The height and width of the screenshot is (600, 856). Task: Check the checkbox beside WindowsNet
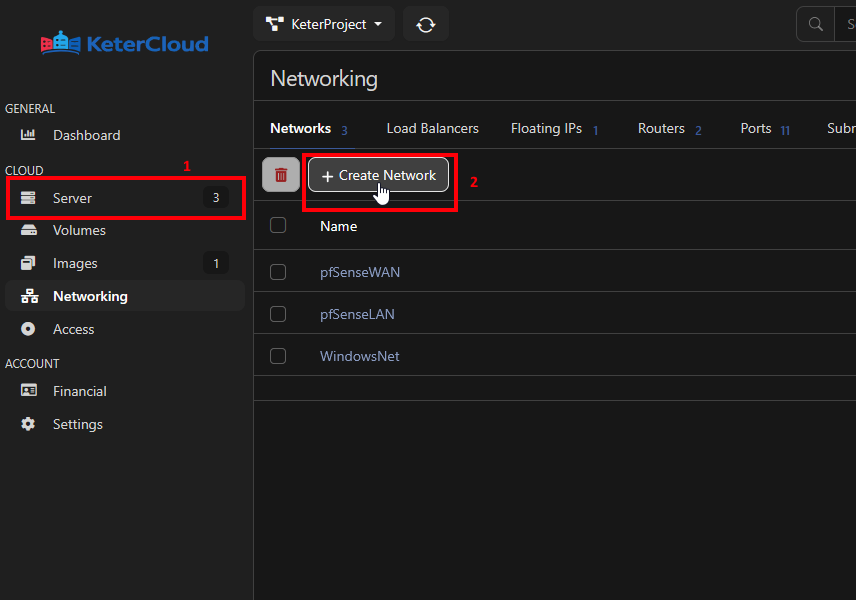coord(278,355)
